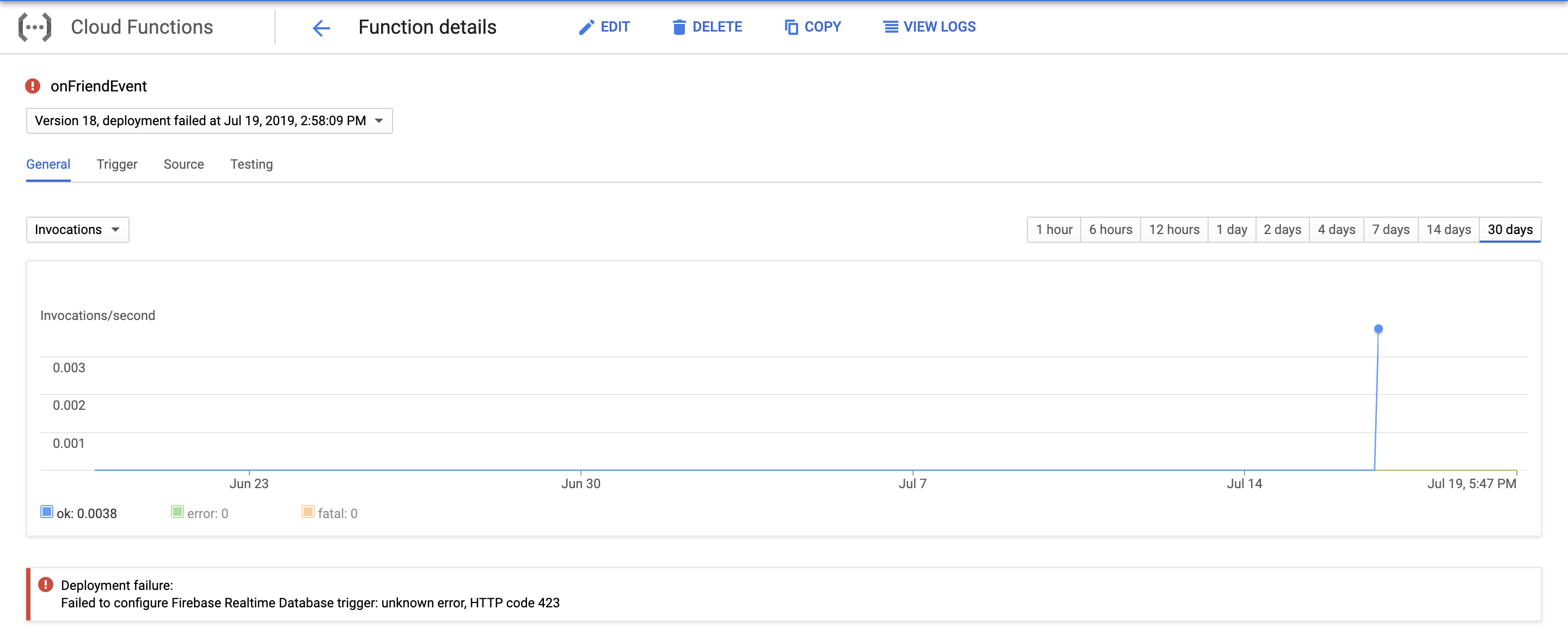
Task: Select the 7 days time range
Action: click(x=1391, y=229)
